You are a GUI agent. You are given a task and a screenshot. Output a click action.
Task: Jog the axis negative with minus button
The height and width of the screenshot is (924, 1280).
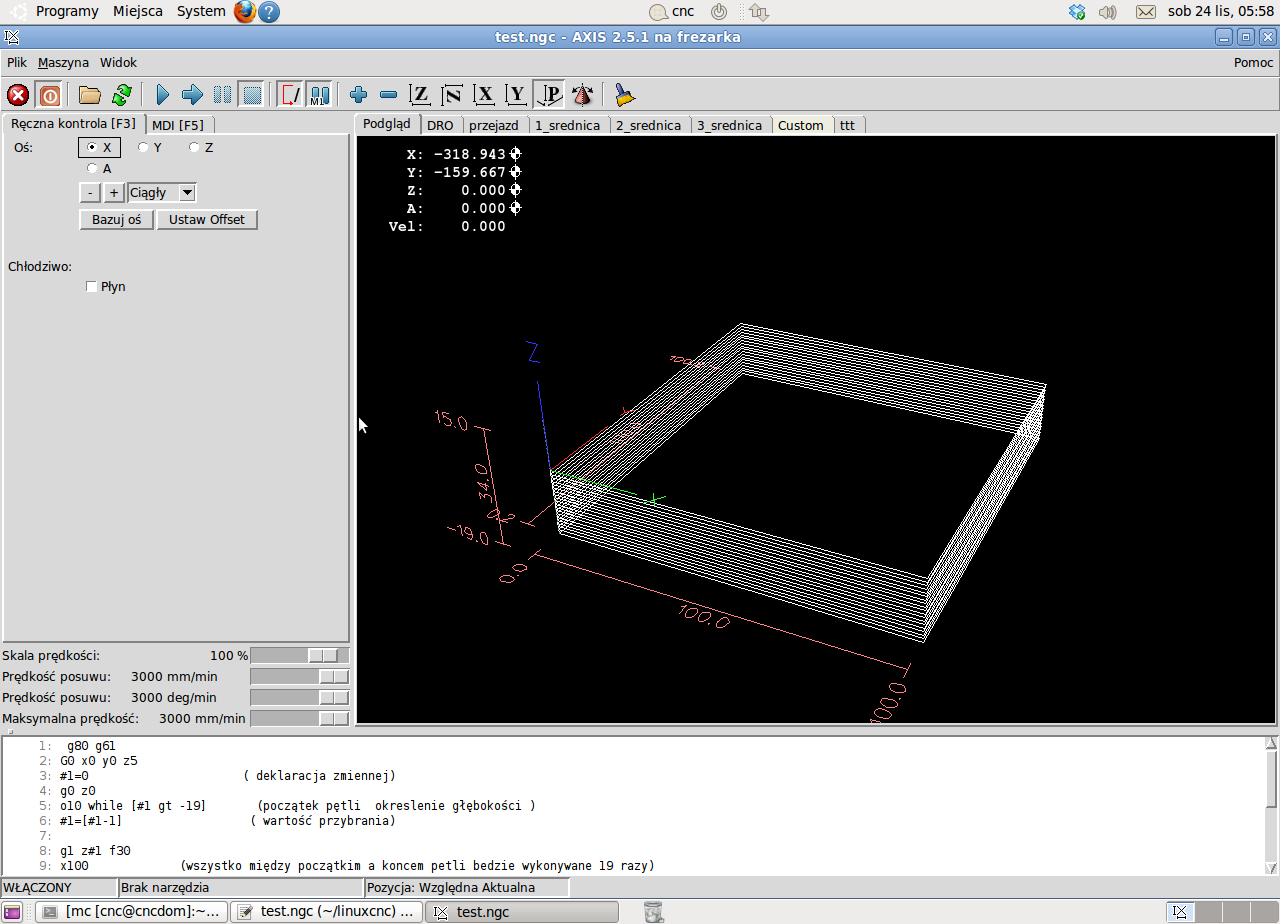pos(90,192)
